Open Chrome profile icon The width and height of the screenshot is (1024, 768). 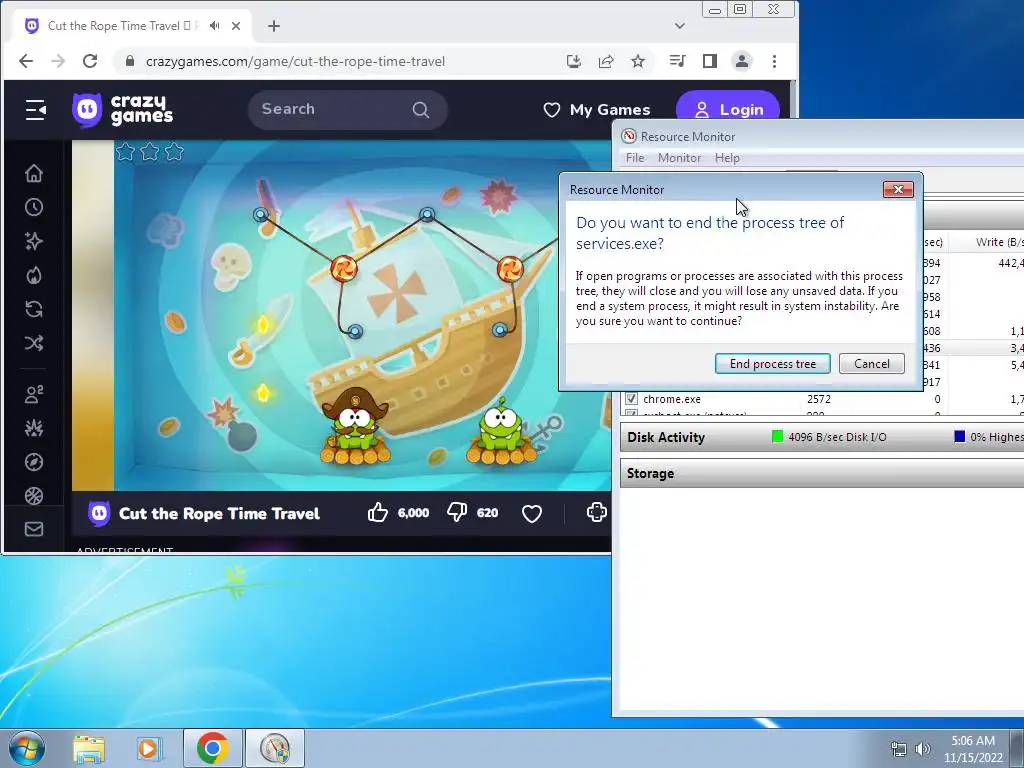point(742,61)
